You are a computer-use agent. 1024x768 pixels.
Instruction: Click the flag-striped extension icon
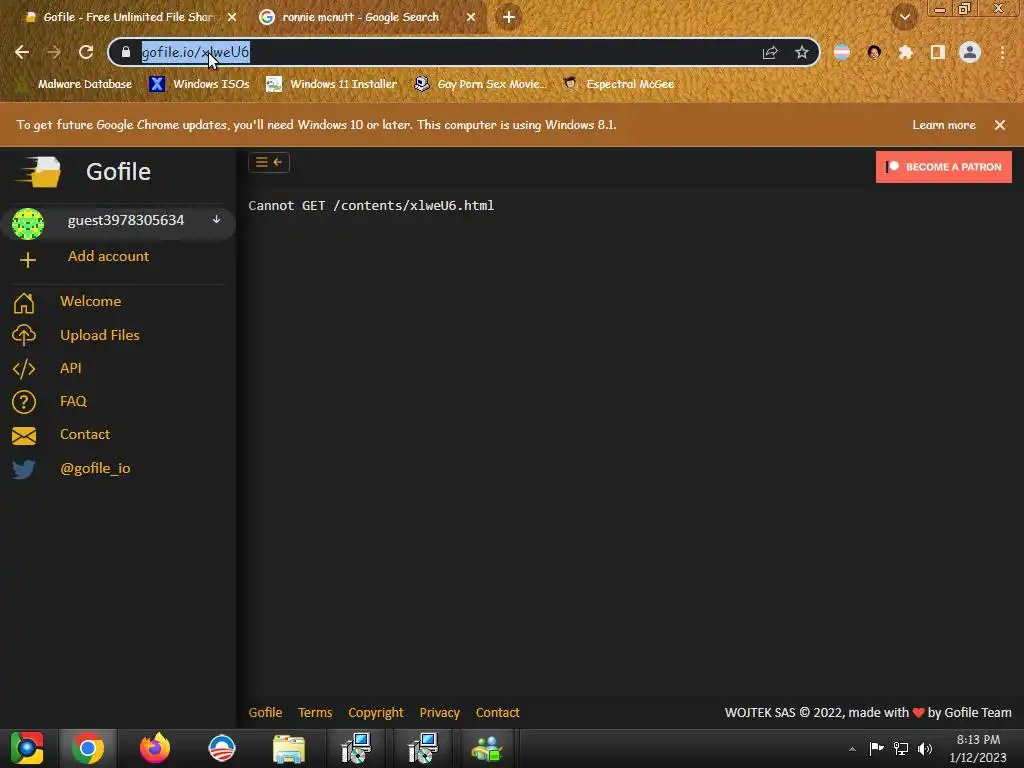[842, 52]
